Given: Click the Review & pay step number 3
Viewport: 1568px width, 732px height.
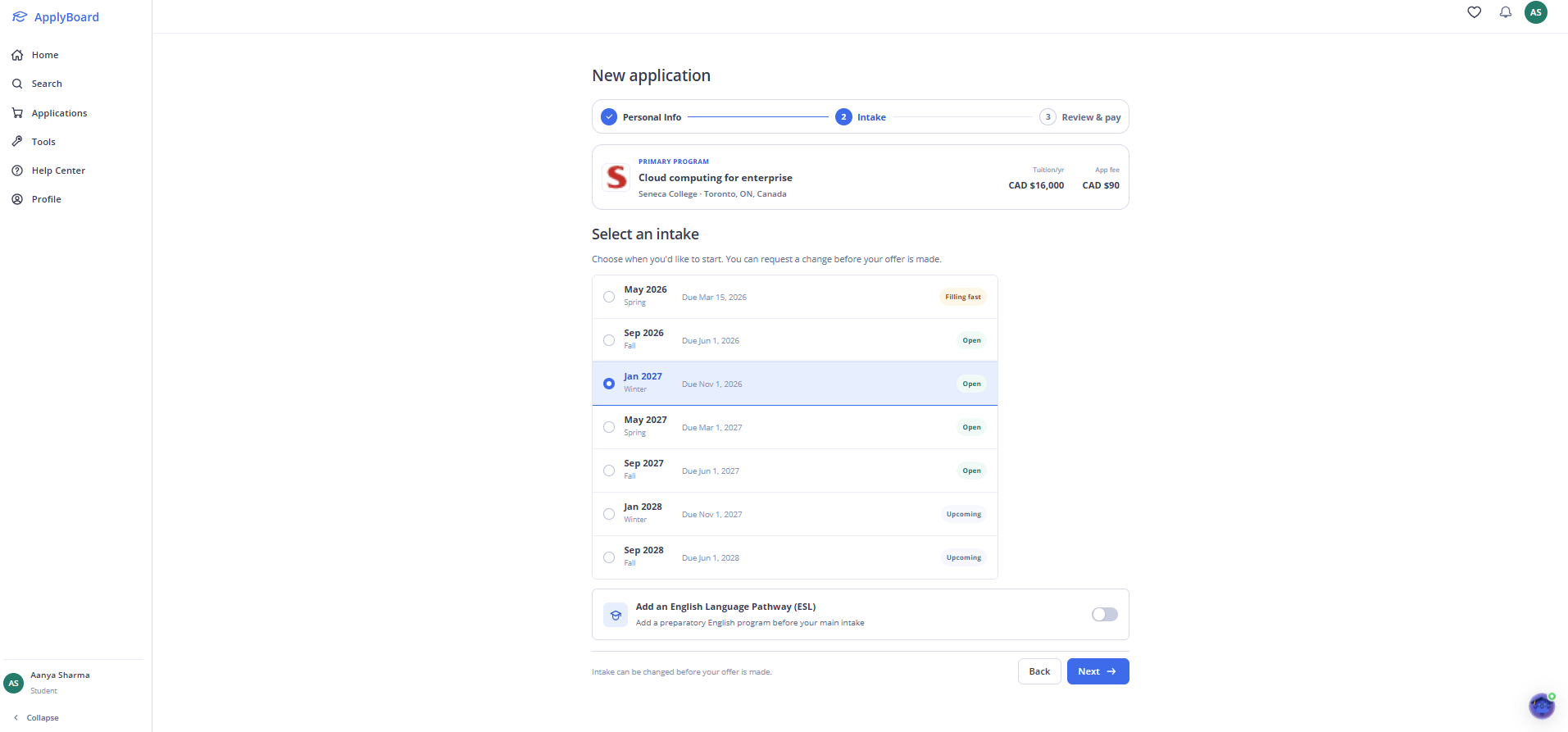Looking at the screenshot, I should 1048,117.
